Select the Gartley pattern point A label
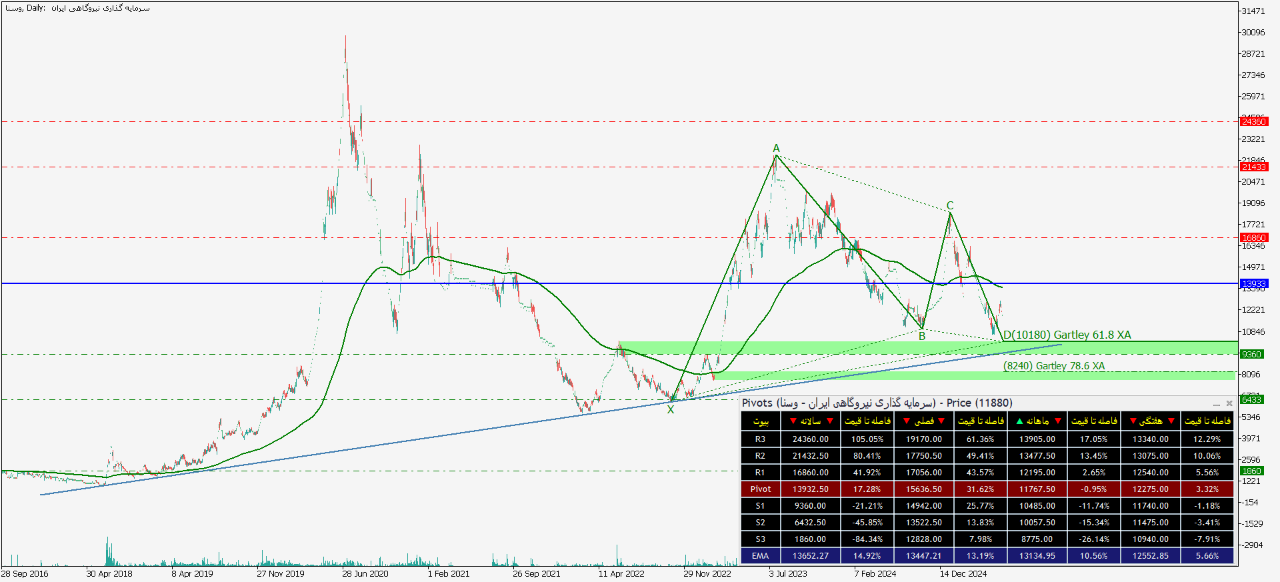Image resolution: width=1280 pixels, height=582 pixels. 775,148
